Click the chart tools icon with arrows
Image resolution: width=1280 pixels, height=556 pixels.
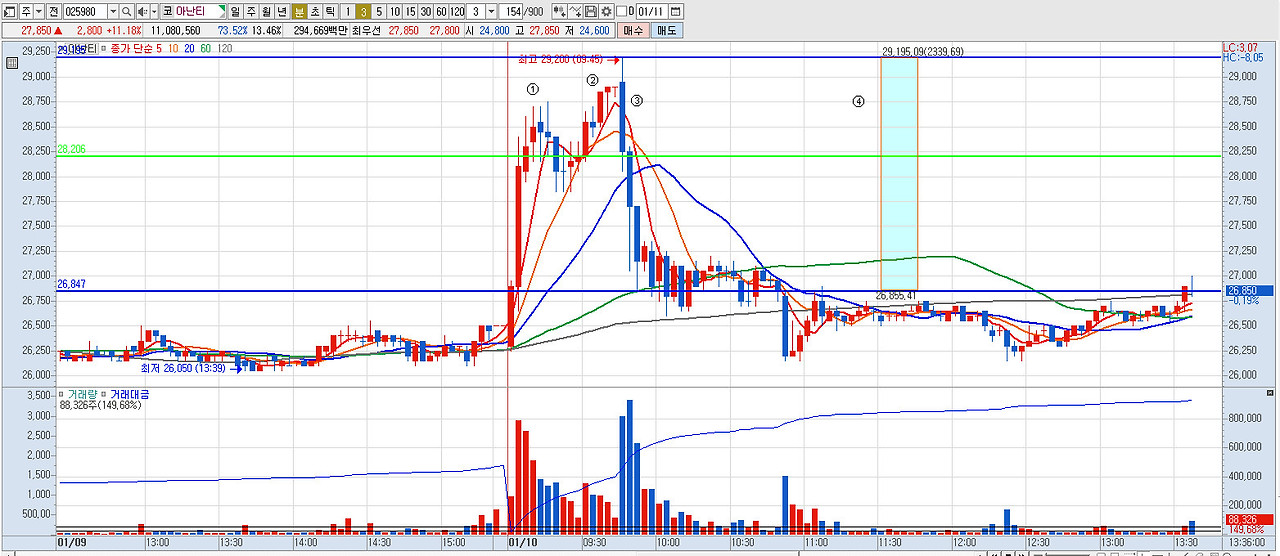pyautogui.click(x=560, y=12)
